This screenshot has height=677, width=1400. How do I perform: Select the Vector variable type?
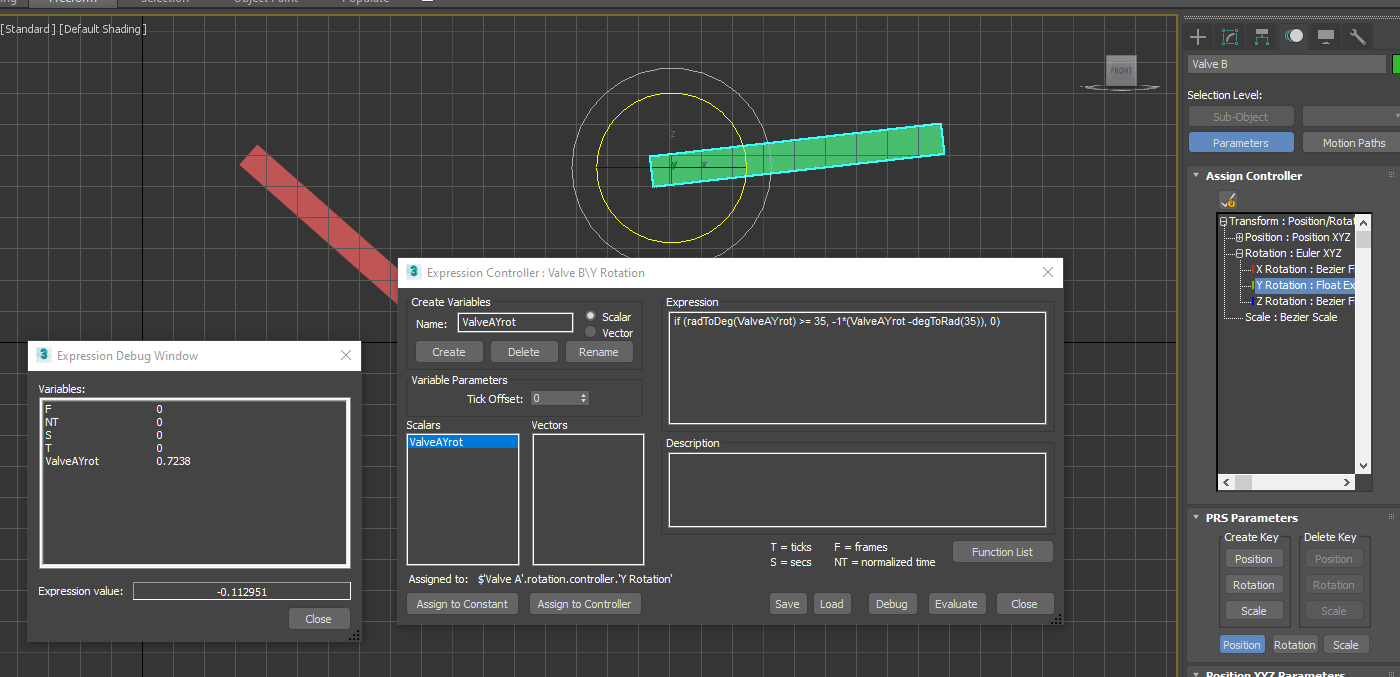(x=592, y=332)
